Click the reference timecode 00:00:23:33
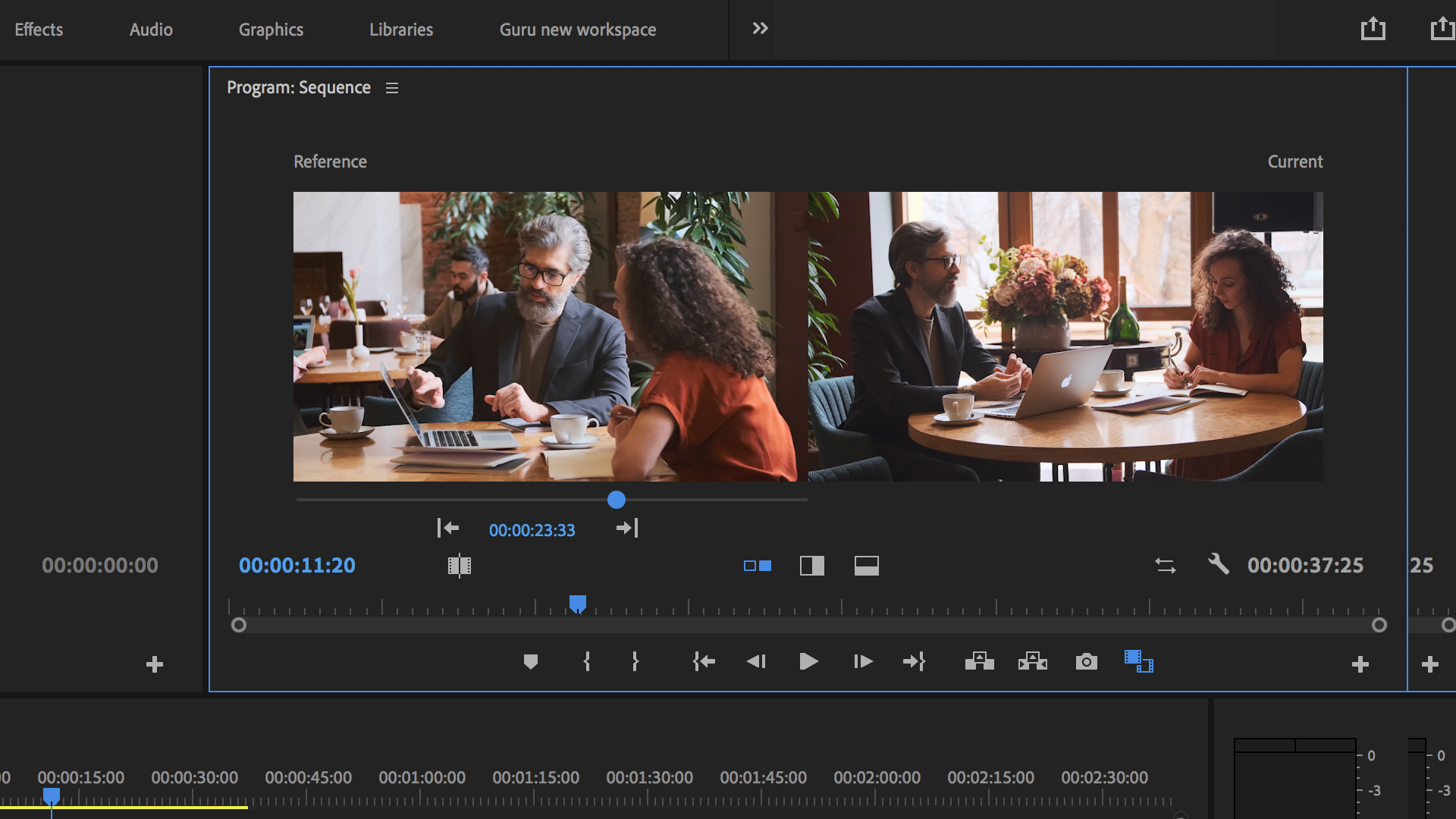Image resolution: width=1456 pixels, height=819 pixels. (x=532, y=530)
